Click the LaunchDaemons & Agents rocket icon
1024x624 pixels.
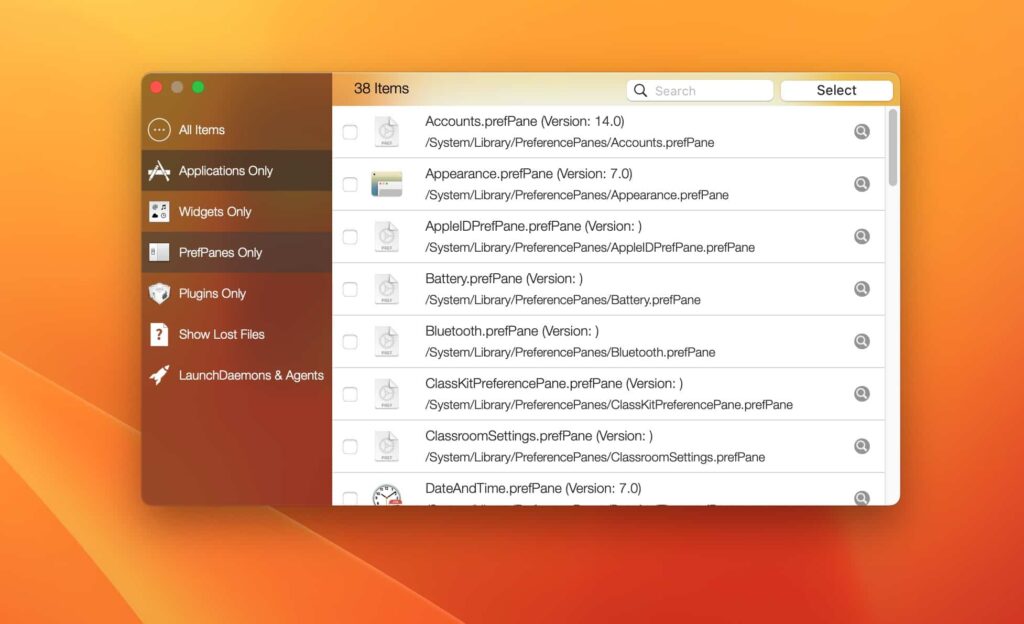(x=158, y=375)
